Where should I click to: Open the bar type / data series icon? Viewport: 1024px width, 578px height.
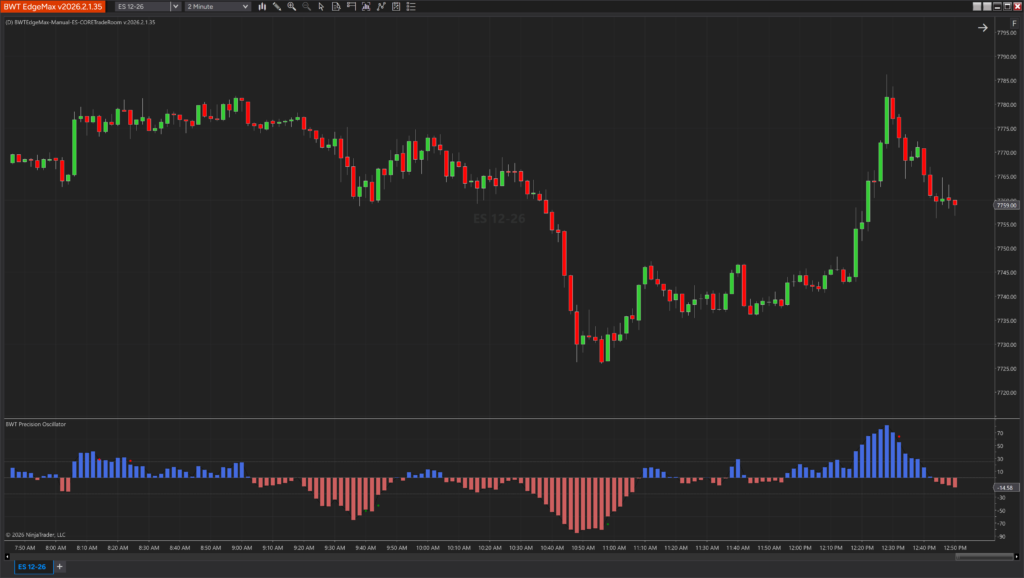point(262,7)
